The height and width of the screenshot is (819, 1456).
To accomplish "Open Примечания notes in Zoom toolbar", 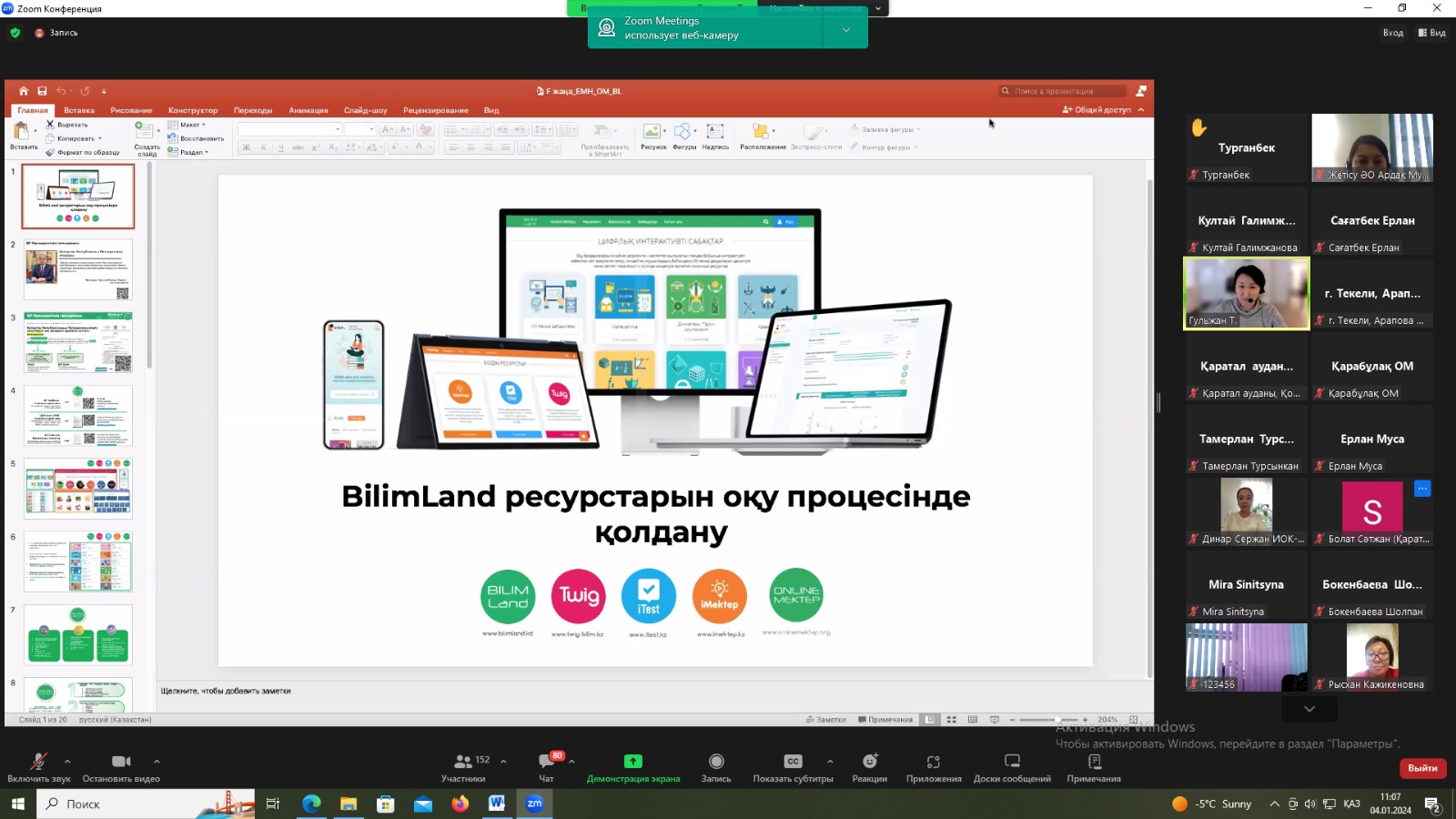I will pyautogui.click(x=1094, y=767).
